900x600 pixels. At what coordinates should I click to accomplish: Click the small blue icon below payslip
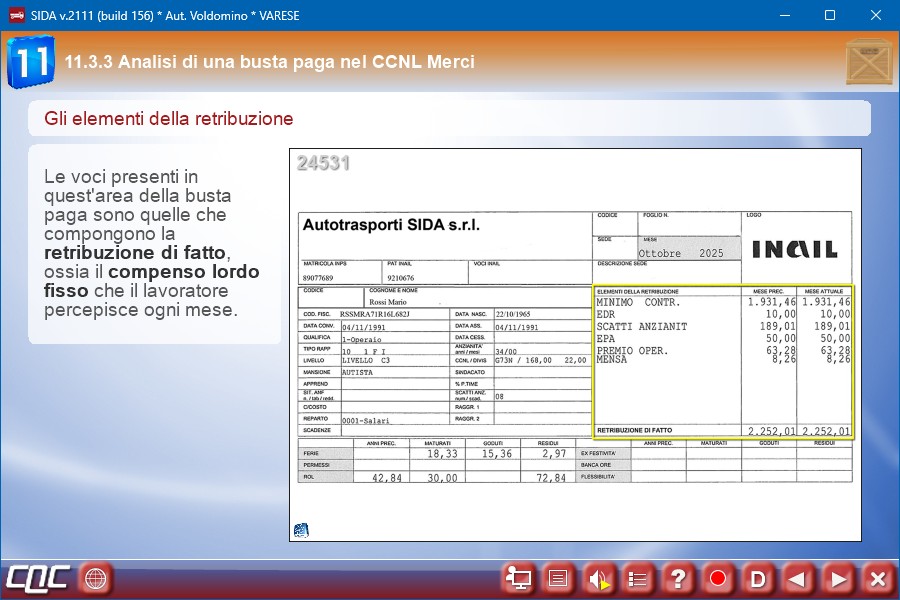pos(301,530)
